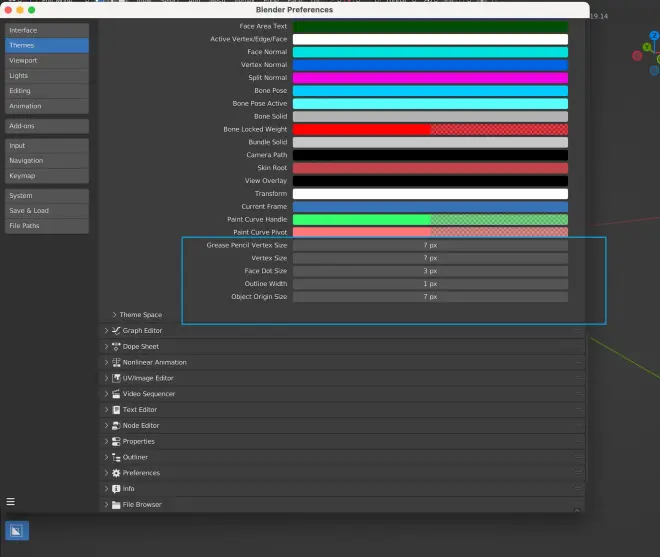Switch to the Viewport preferences tab
This screenshot has height=557, width=660.
(x=46, y=61)
